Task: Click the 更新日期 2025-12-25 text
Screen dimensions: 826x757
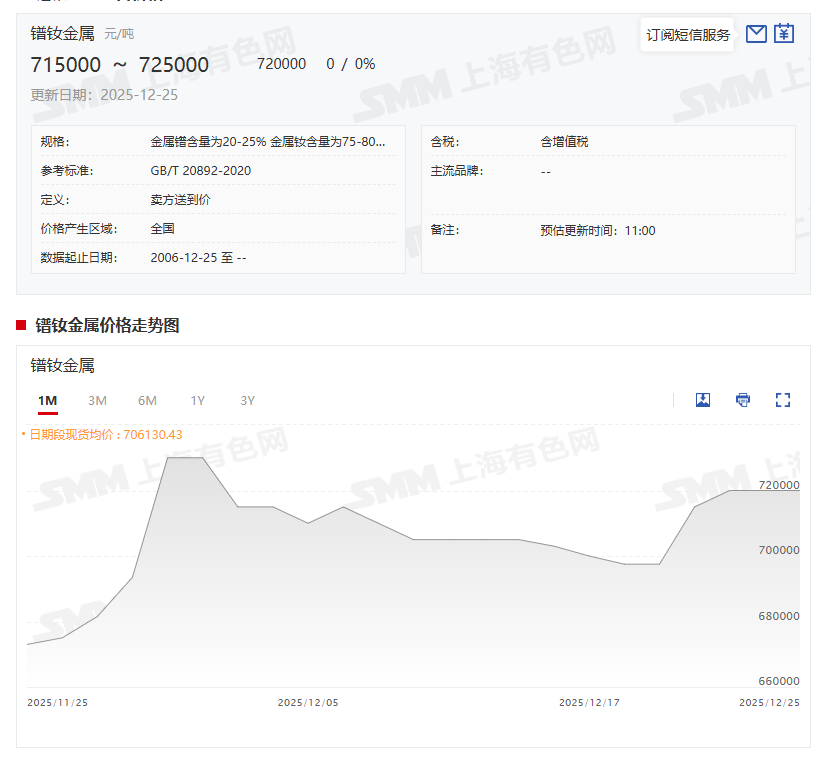Action: (104, 95)
